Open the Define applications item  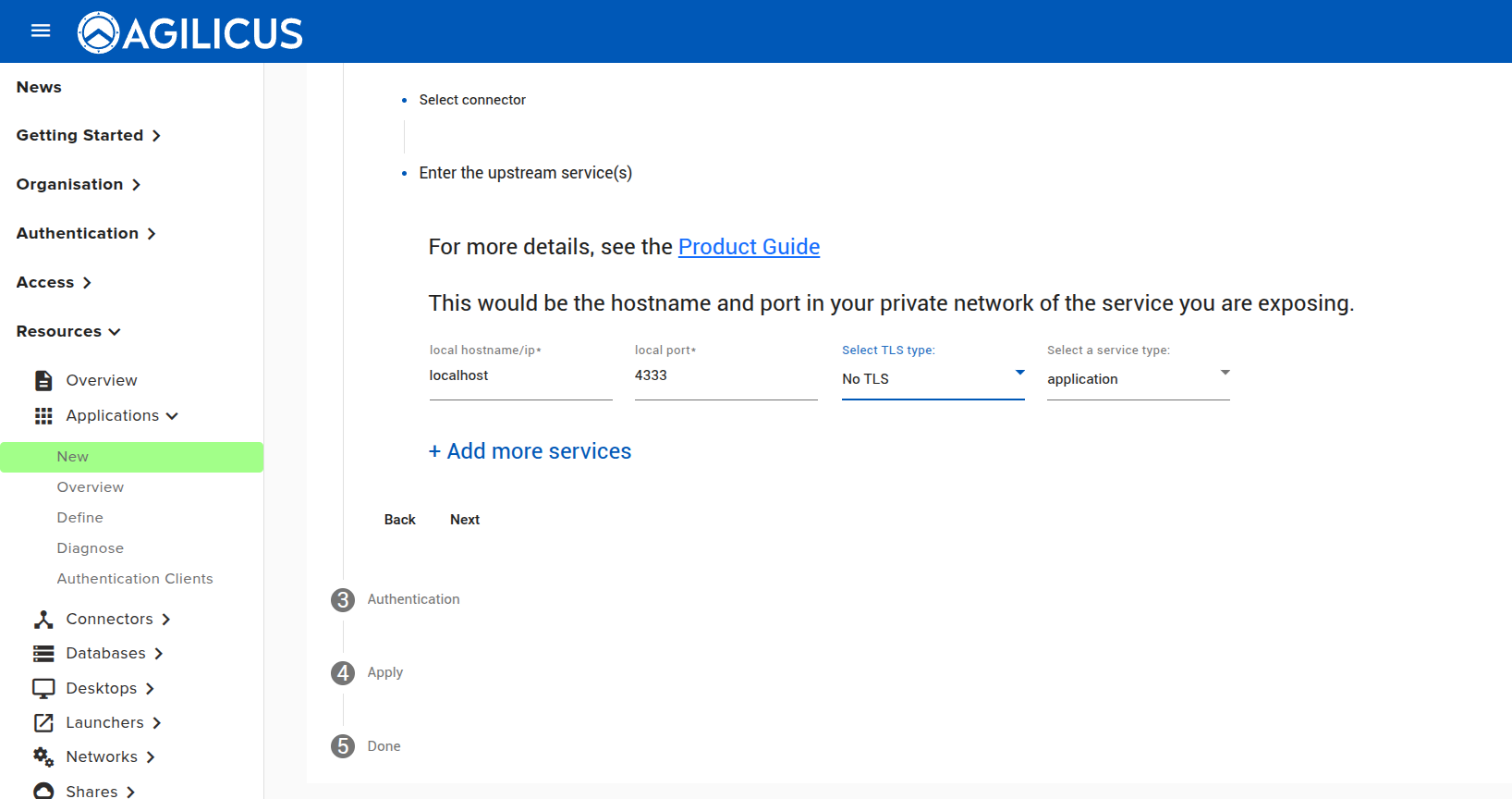80,518
